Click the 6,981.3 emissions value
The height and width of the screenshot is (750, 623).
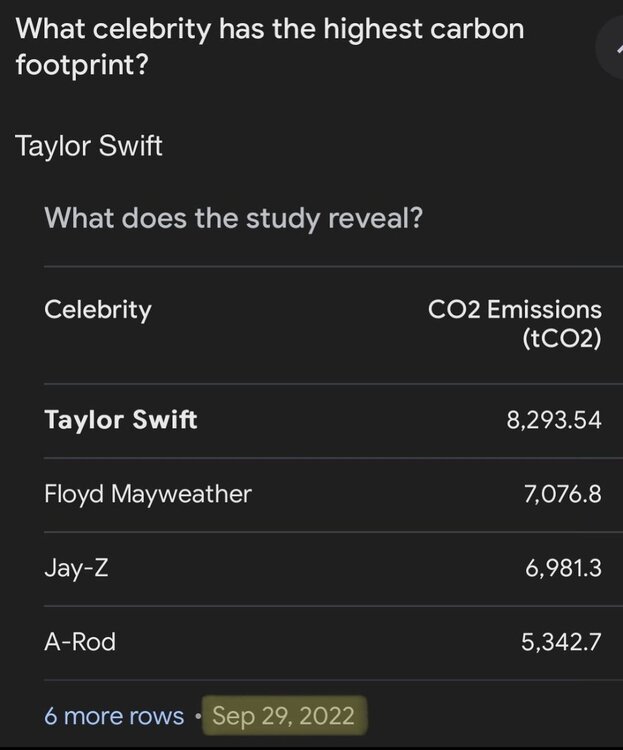562,567
